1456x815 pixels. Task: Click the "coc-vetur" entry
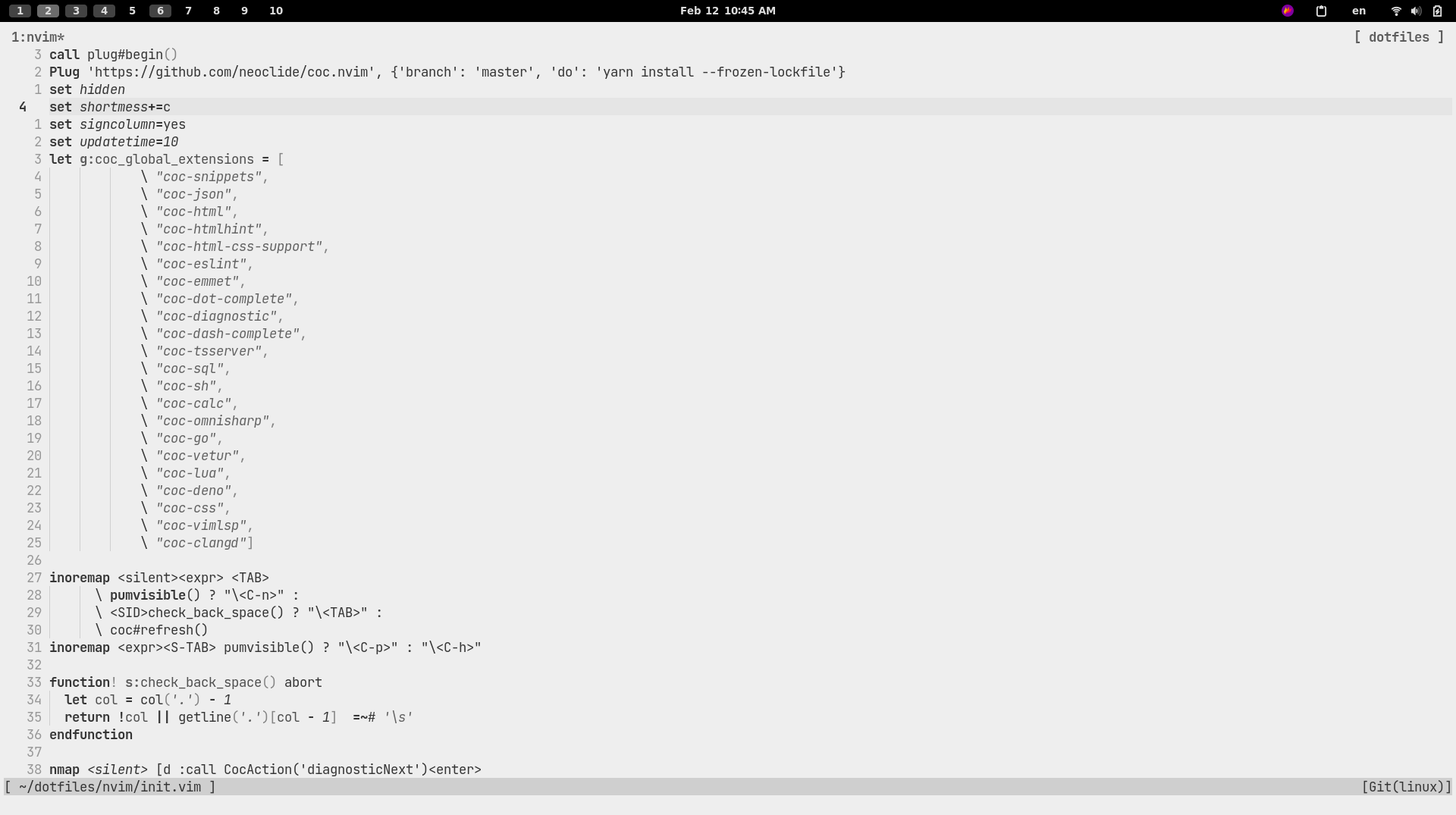tap(197, 456)
